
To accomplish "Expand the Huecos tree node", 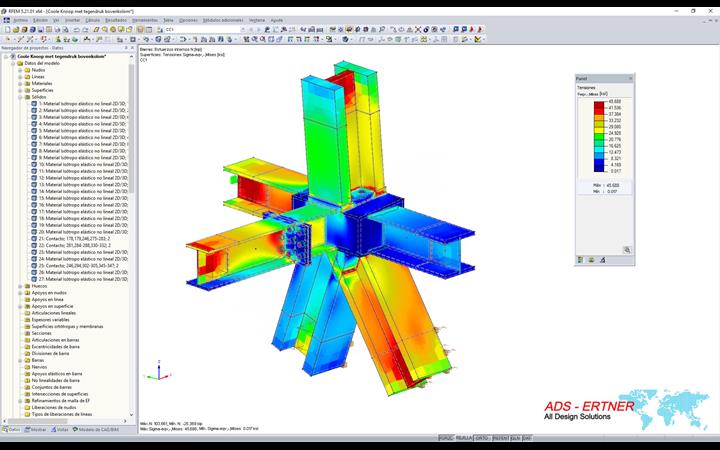I will pos(20,286).
